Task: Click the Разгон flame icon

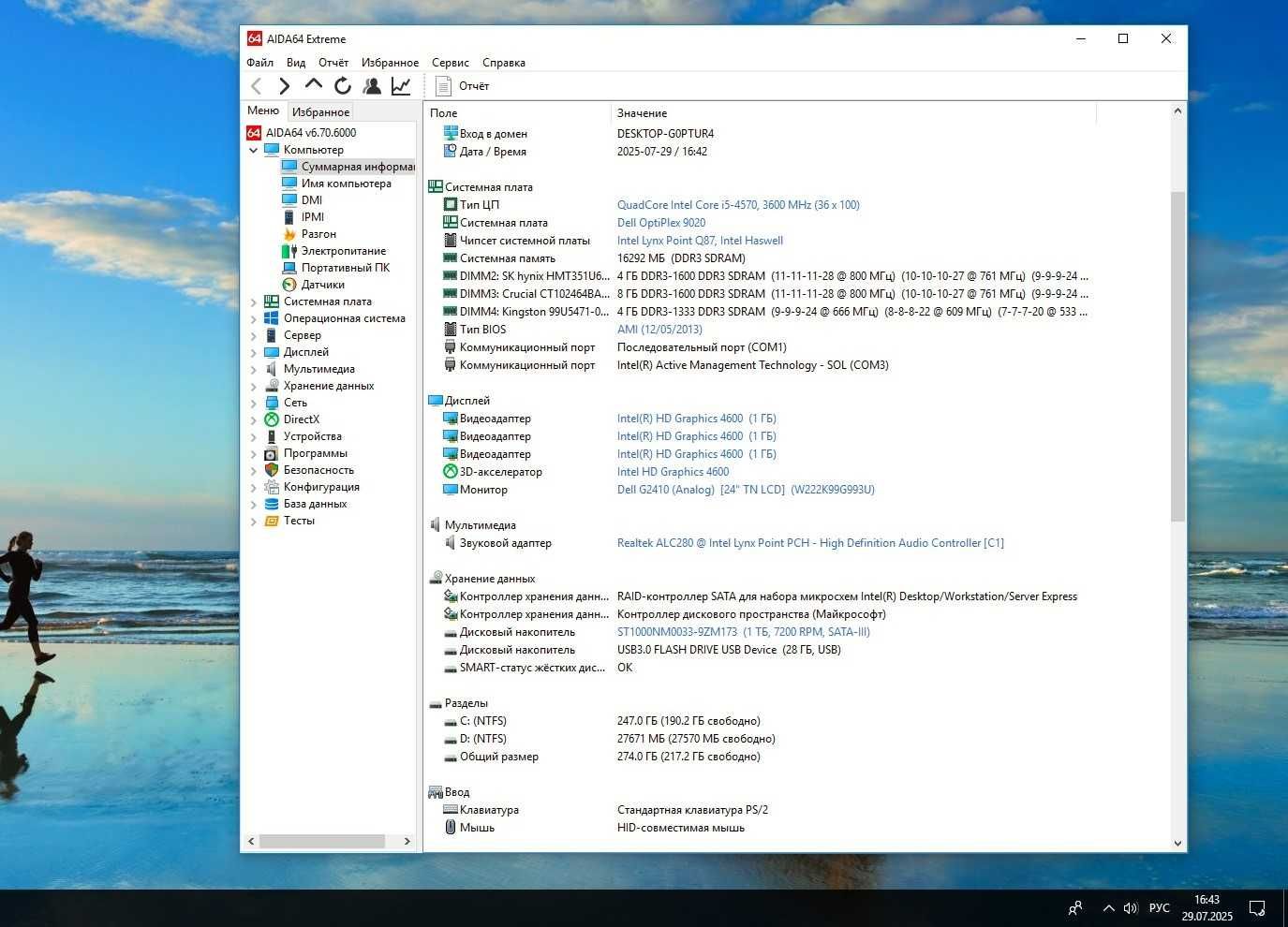Action: click(x=289, y=234)
